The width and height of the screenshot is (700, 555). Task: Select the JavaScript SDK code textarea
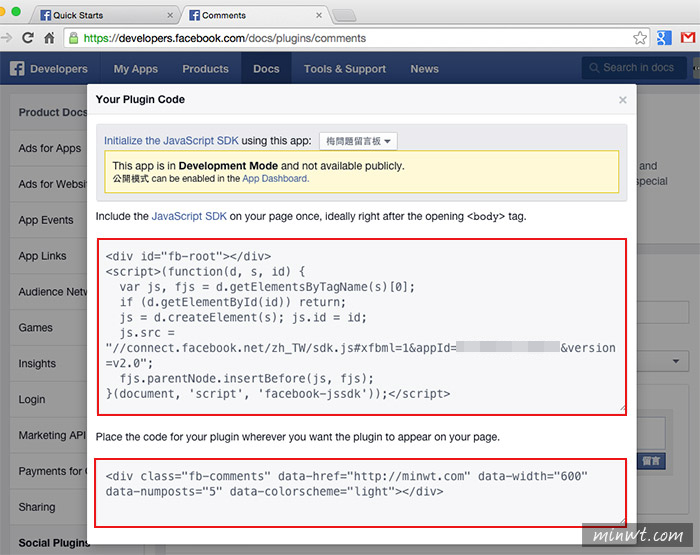pos(362,327)
